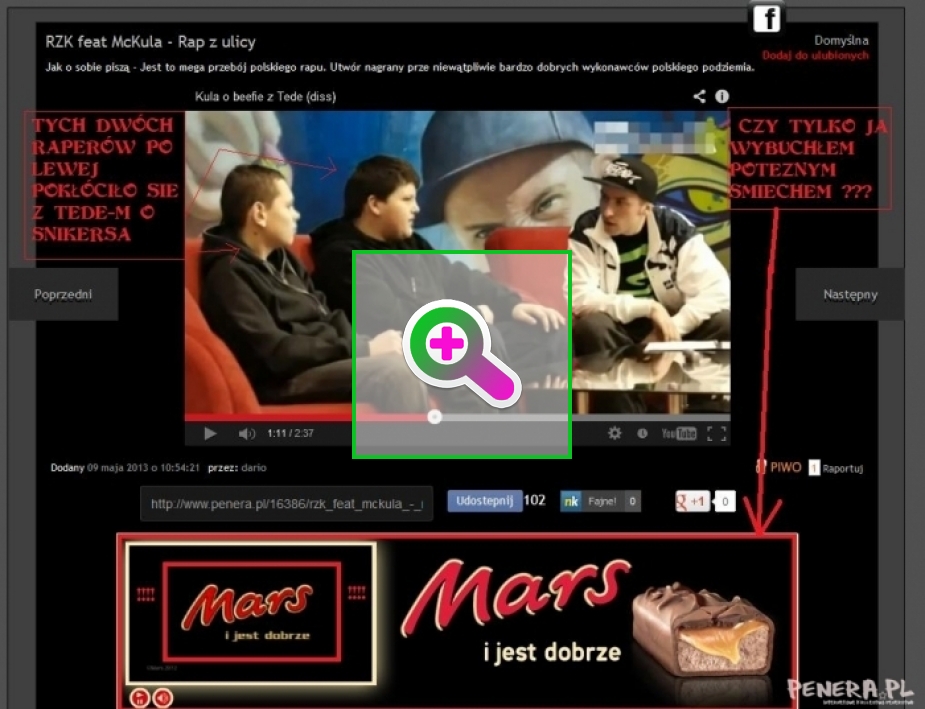
Task: Open the video info icon
Action: point(722,96)
